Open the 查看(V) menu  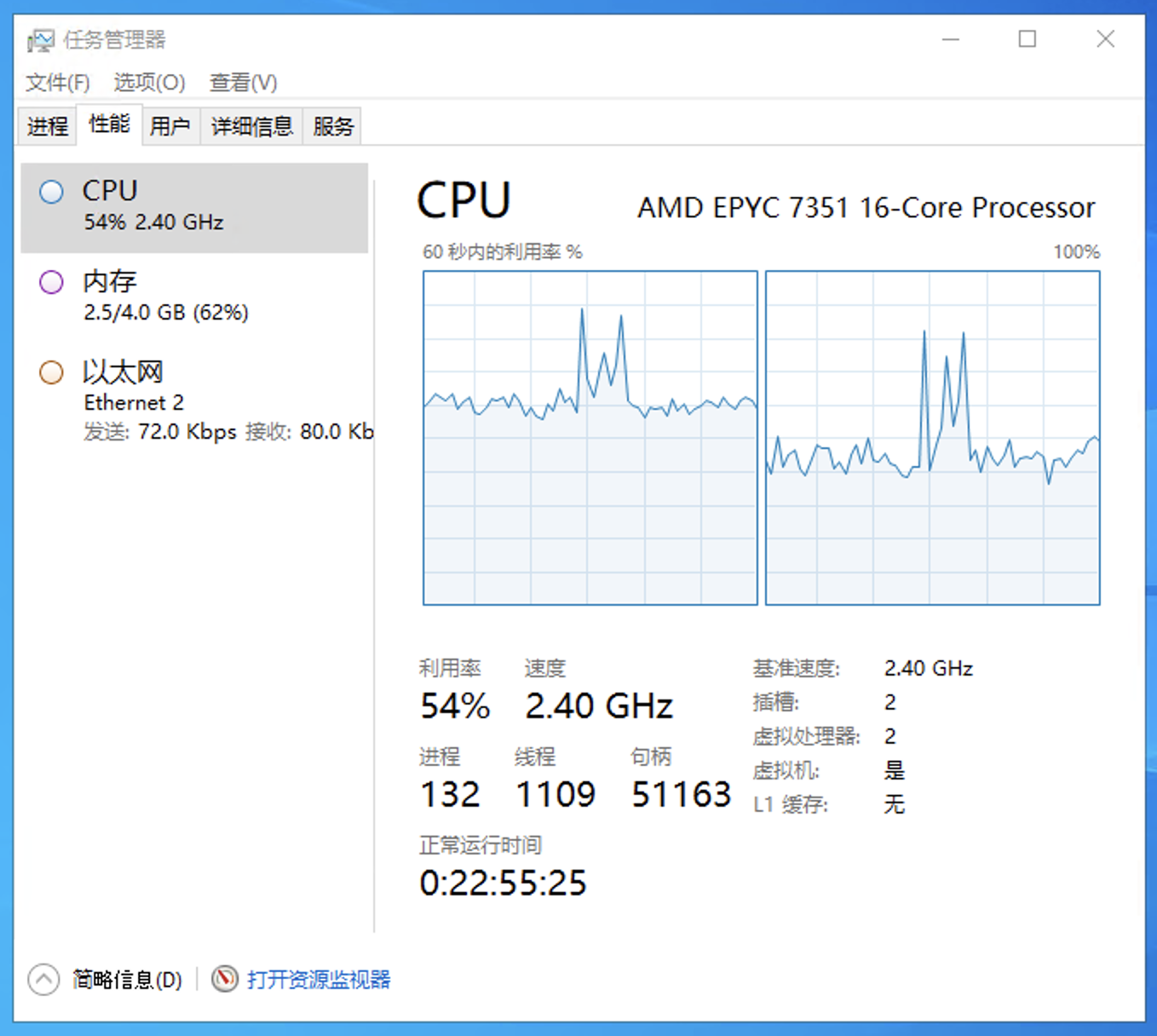(x=244, y=83)
